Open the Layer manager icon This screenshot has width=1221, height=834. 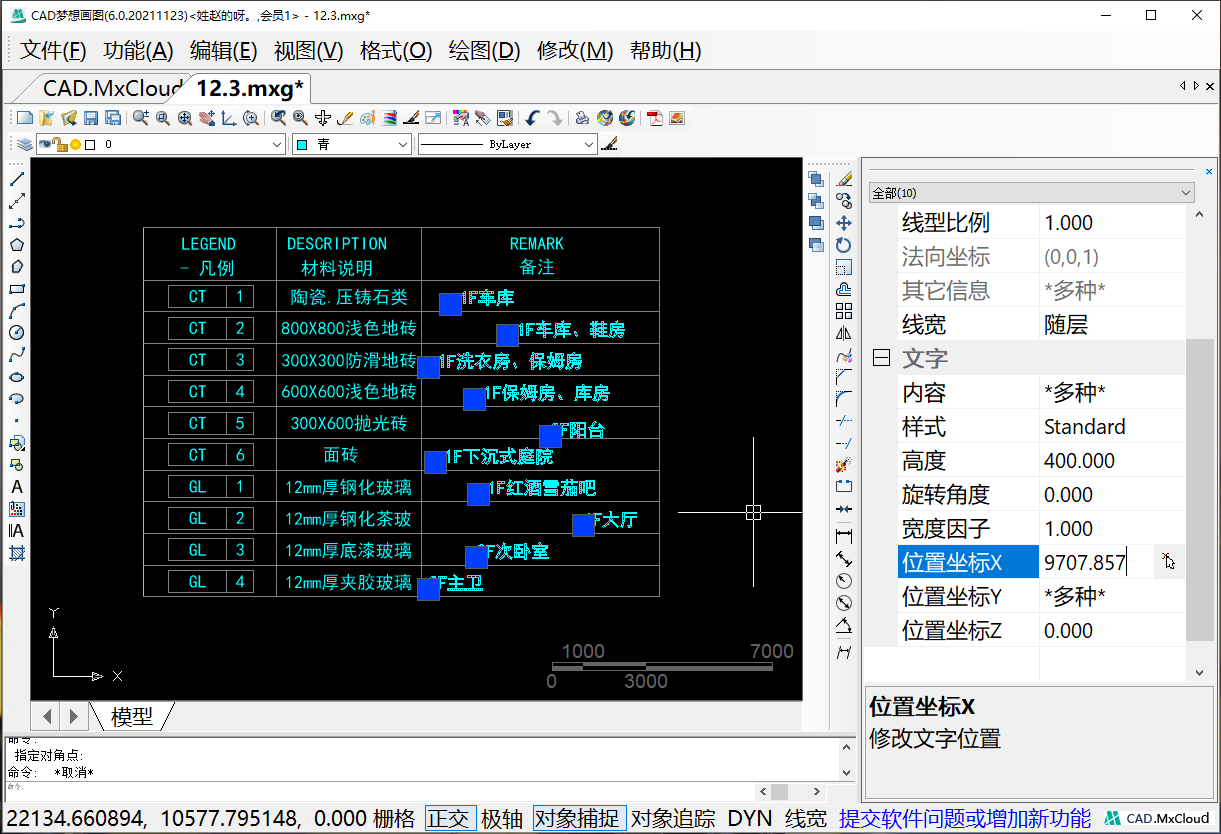25,145
